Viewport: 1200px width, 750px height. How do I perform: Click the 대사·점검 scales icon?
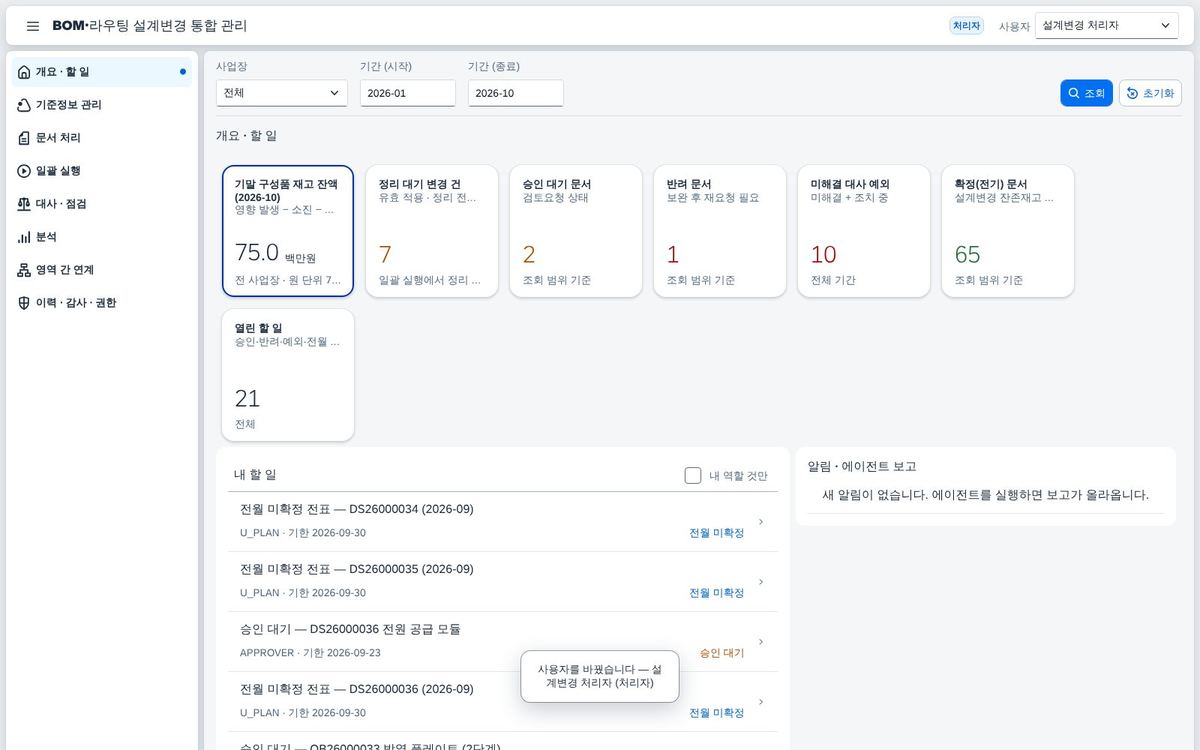24,204
